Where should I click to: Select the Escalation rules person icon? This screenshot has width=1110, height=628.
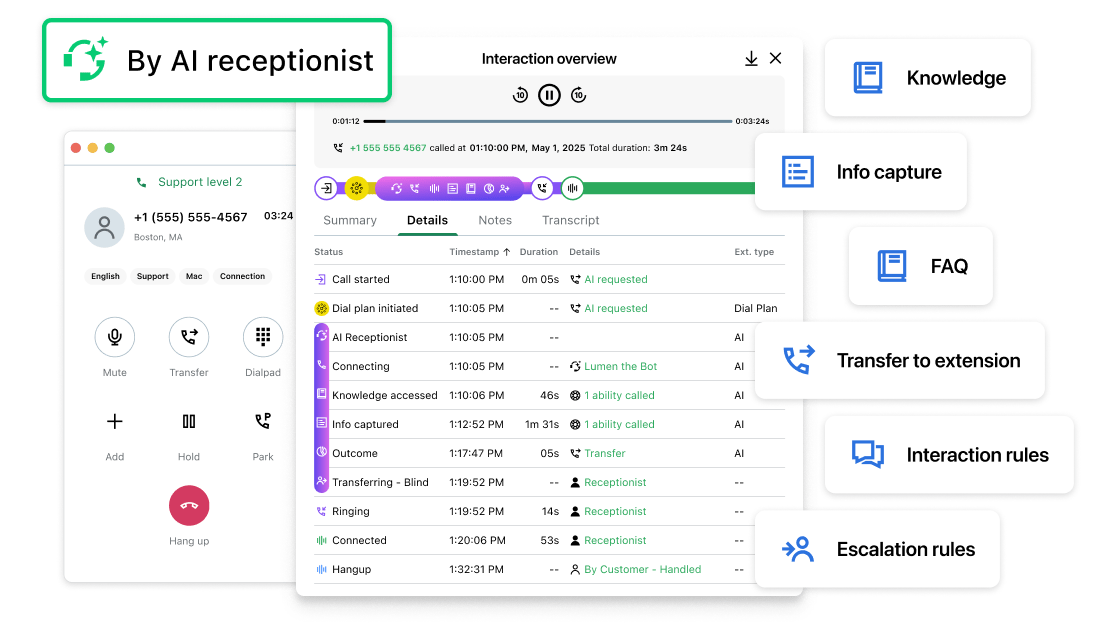797,548
